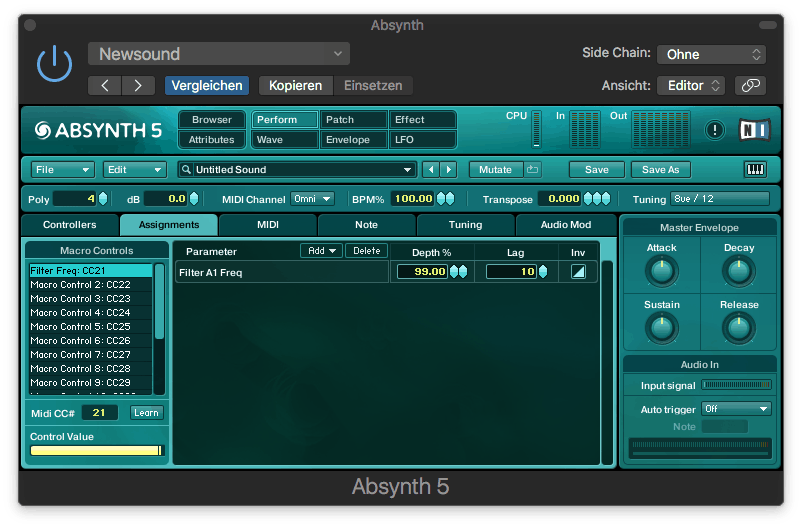
Task: Click the dice icon beside Mutate
Action: [x=533, y=170]
